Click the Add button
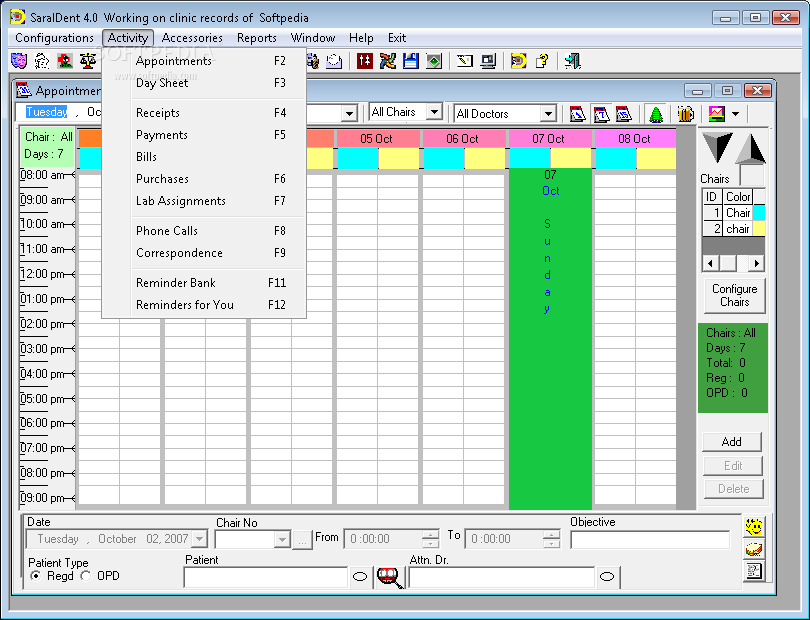 [x=731, y=442]
